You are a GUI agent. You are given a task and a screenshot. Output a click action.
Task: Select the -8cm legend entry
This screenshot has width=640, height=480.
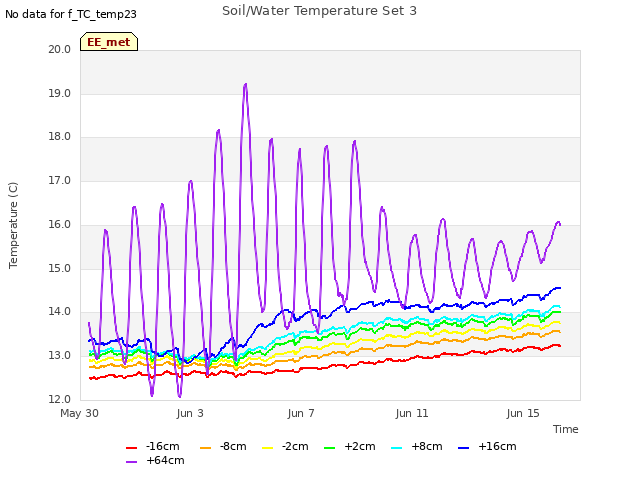(223, 446)
